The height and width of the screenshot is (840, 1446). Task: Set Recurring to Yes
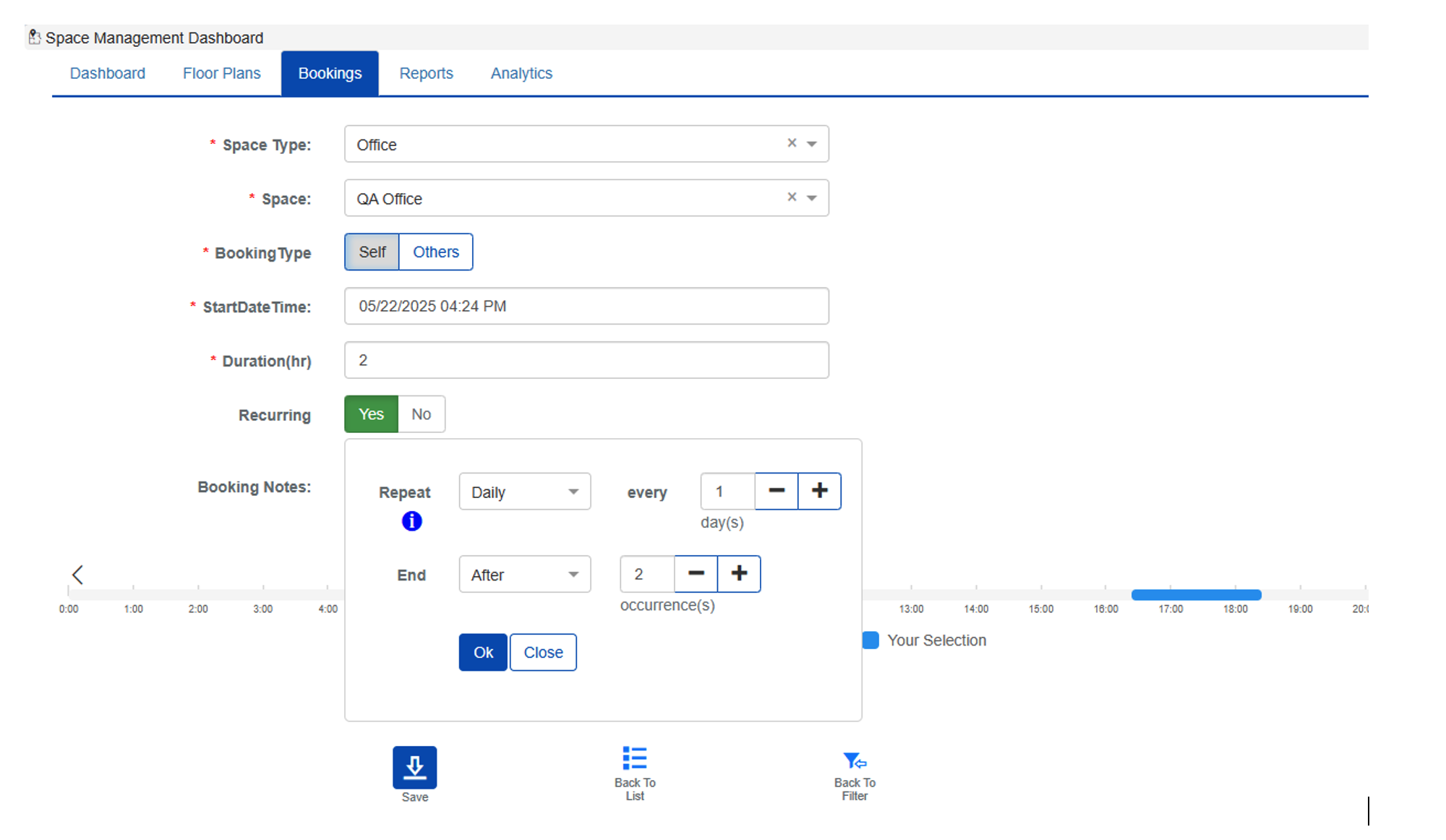click(371, 414)
